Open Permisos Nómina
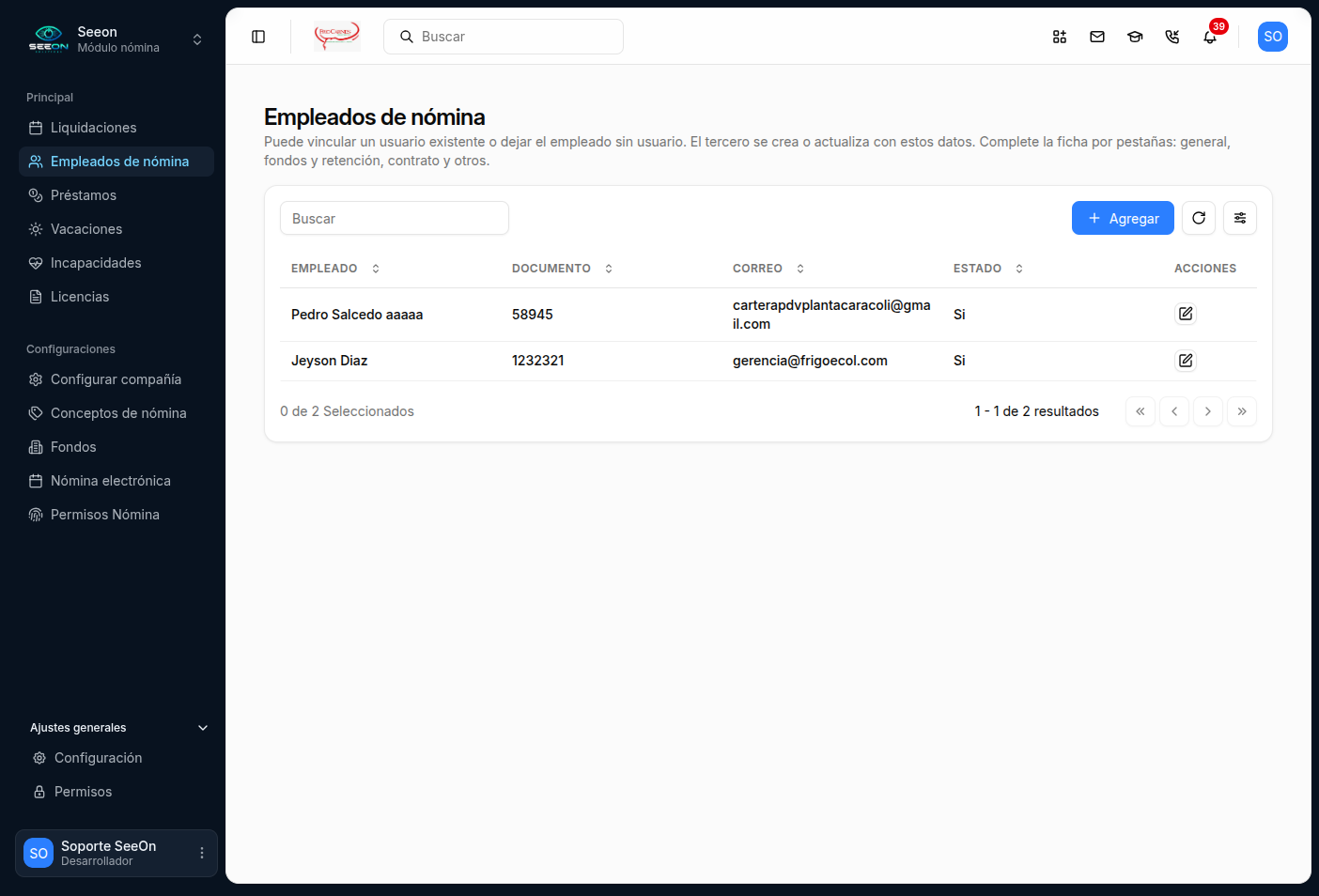The width and height of the screenshot is (1319, 896). tap(116, 515)
